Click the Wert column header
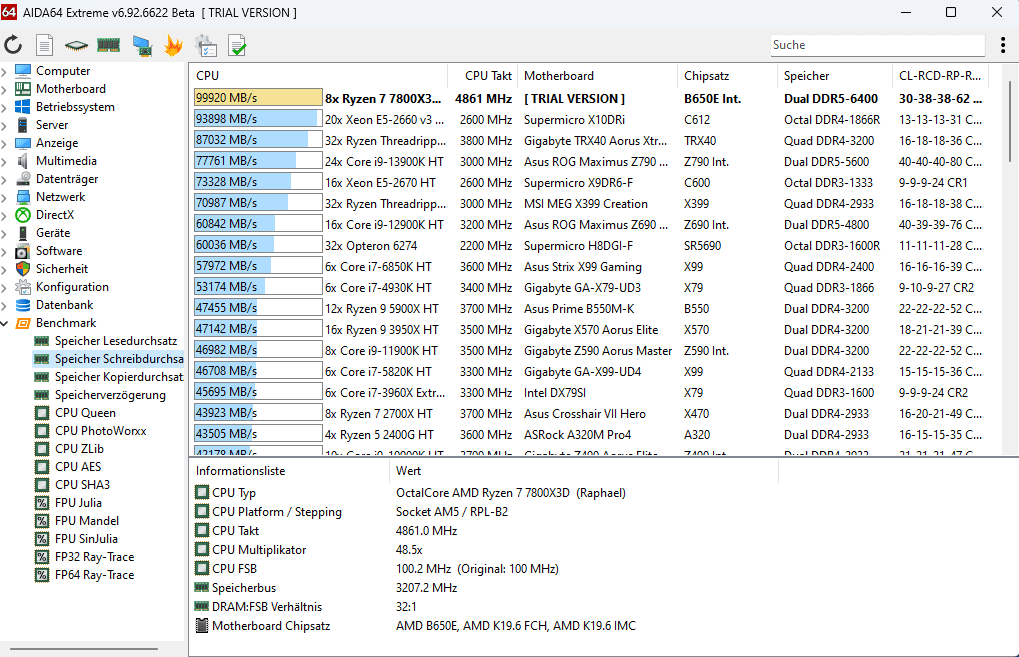The width and height of the screenshot is (1019, 657). click(x=584, y=470)
